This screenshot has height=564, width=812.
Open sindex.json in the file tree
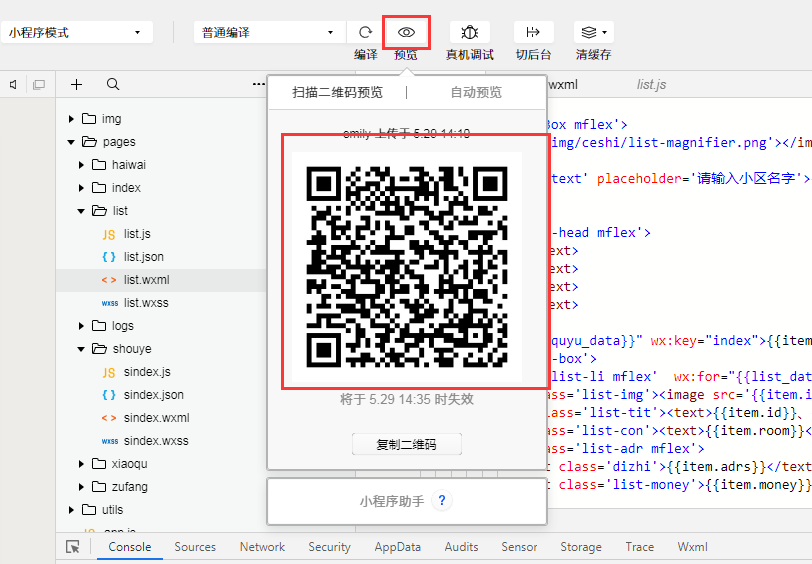click(154, 395)
